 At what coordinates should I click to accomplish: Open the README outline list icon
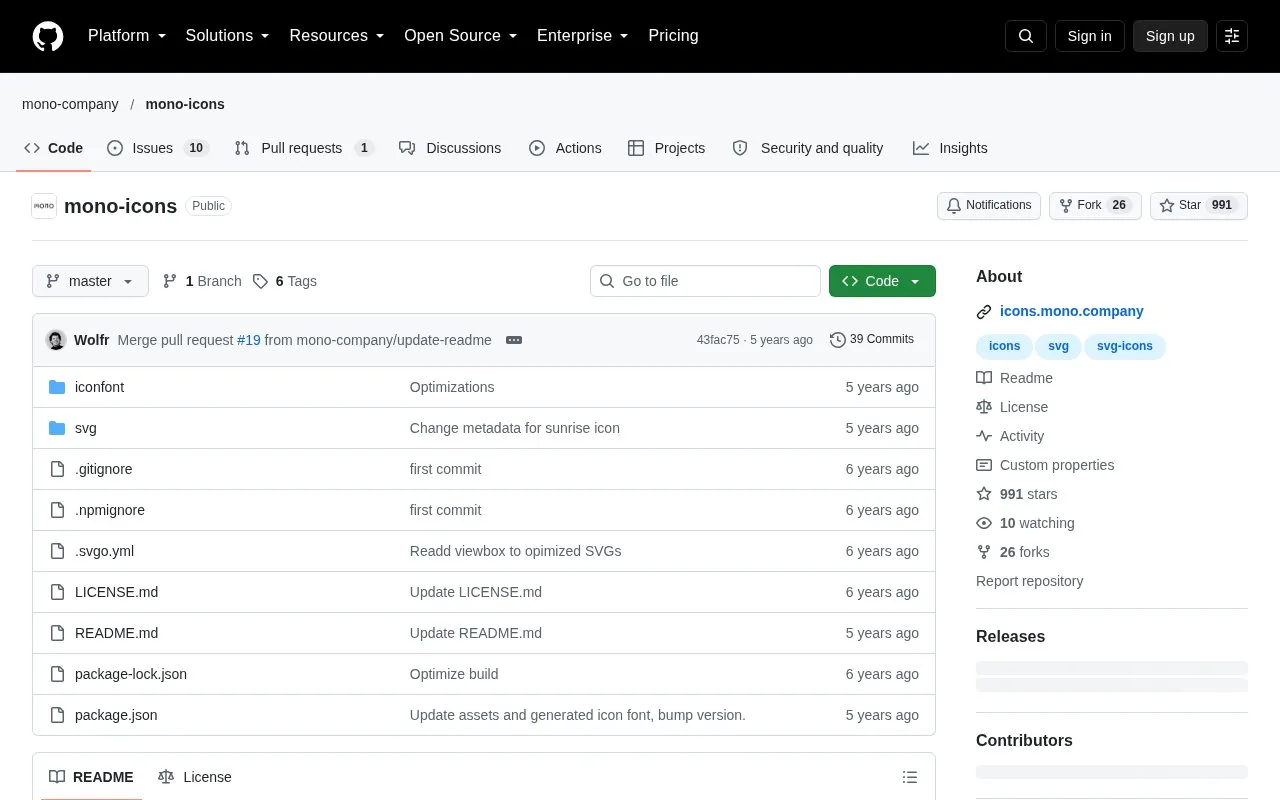tap(910, 777)
